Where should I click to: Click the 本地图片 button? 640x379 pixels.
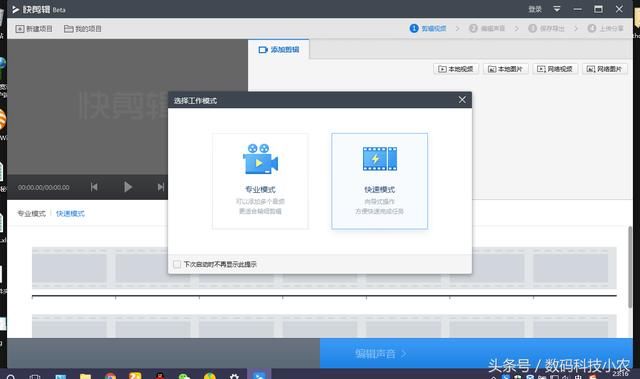(506, 69)
